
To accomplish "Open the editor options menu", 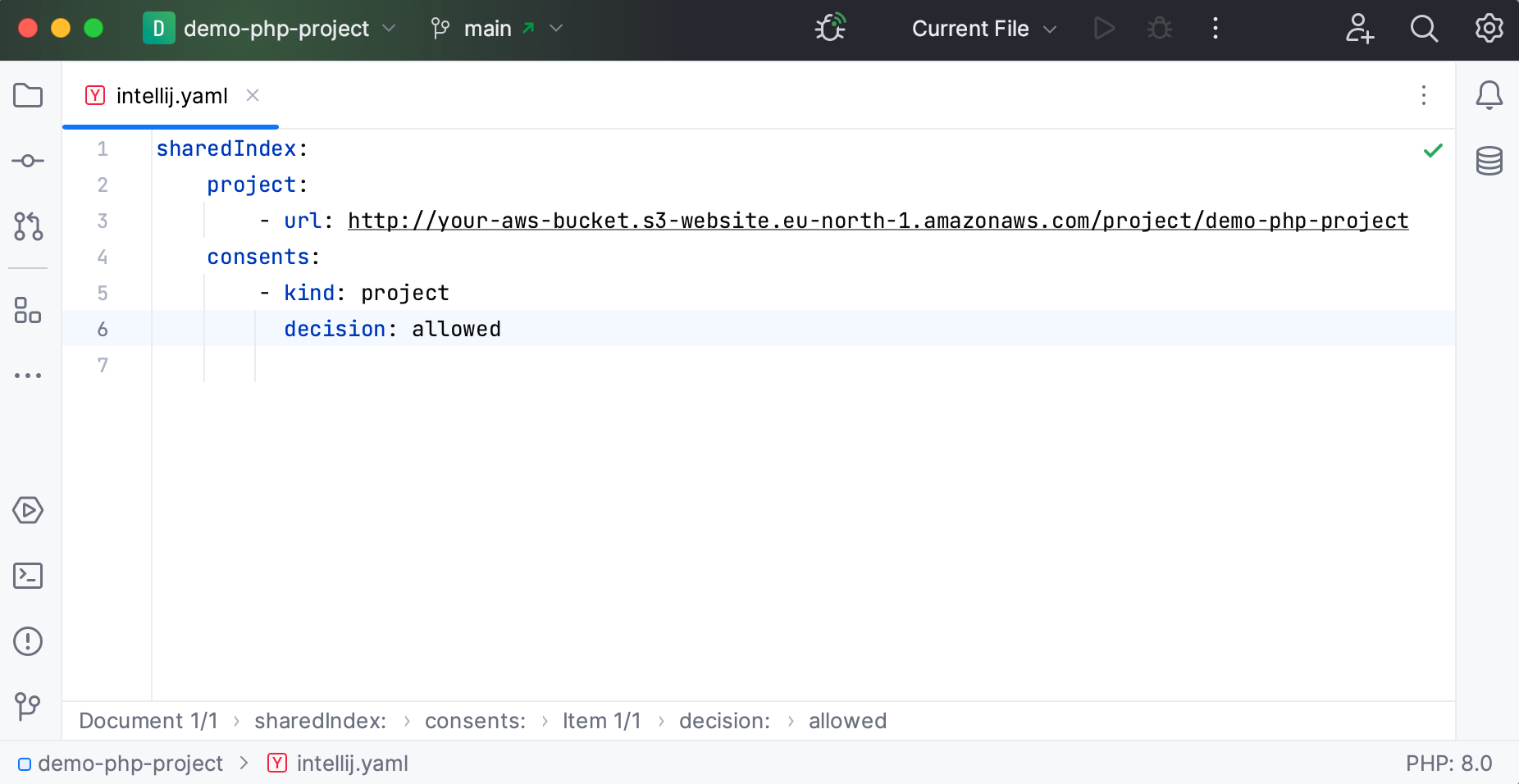I will pyautogui.click(x=1425, y=96).
